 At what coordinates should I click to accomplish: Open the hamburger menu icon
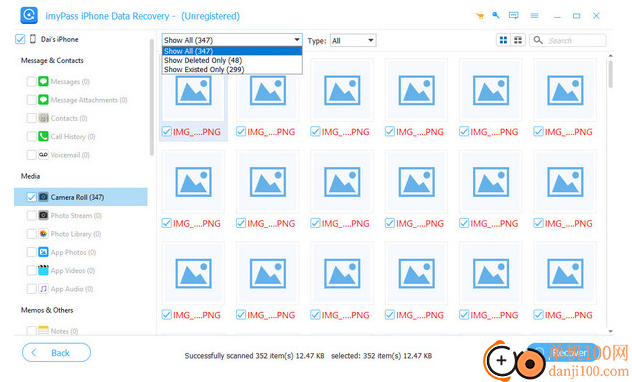[x=534, y=16]
